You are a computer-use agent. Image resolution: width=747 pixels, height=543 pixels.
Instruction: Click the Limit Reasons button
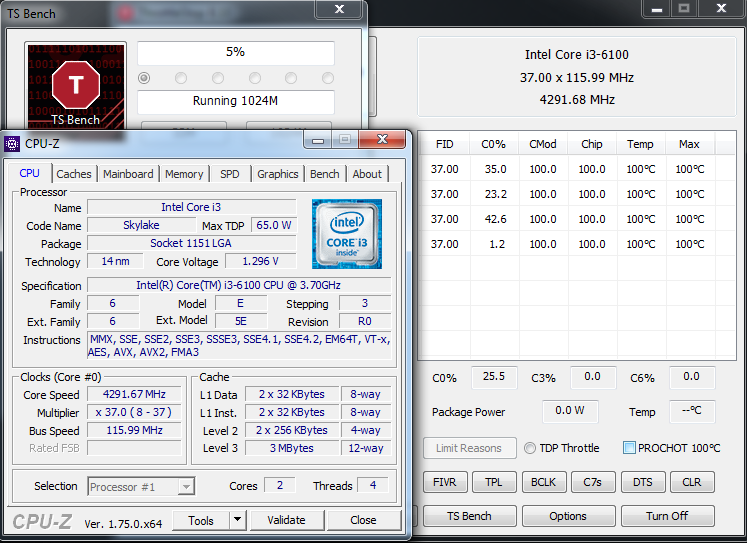point(469,448)
